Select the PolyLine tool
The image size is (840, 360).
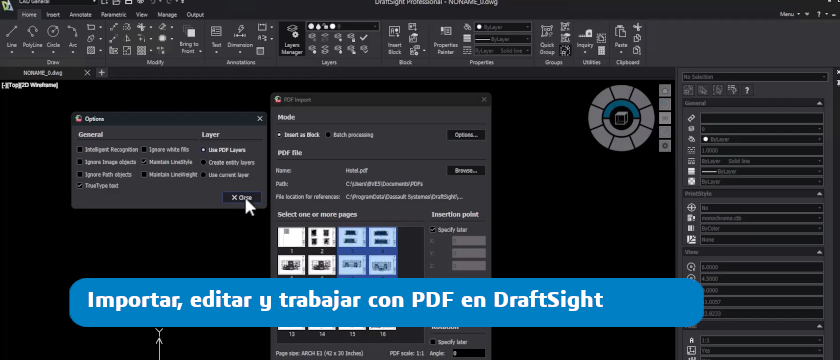(x=33, y=37)
